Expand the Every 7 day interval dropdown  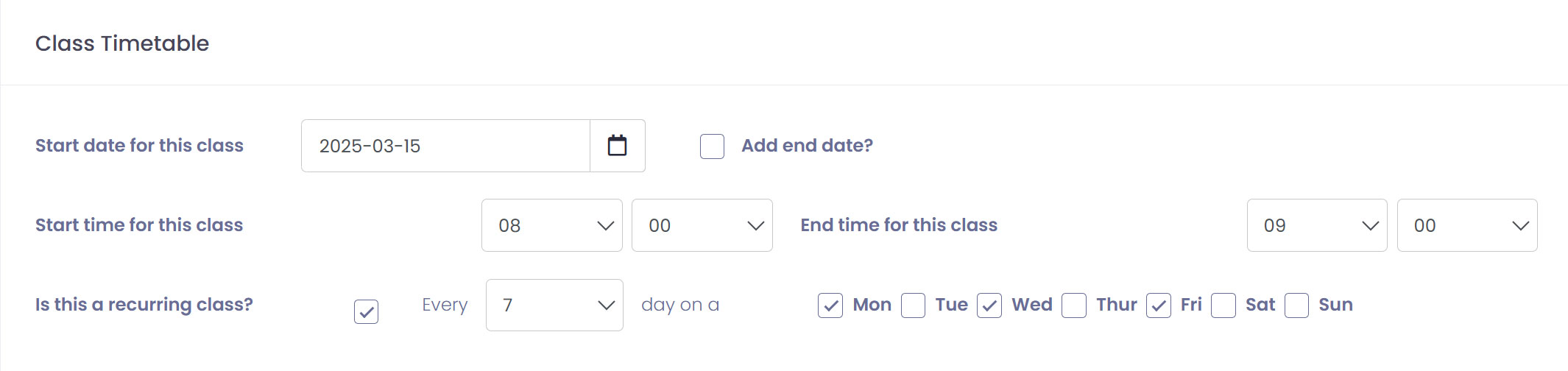click(554, 305)
